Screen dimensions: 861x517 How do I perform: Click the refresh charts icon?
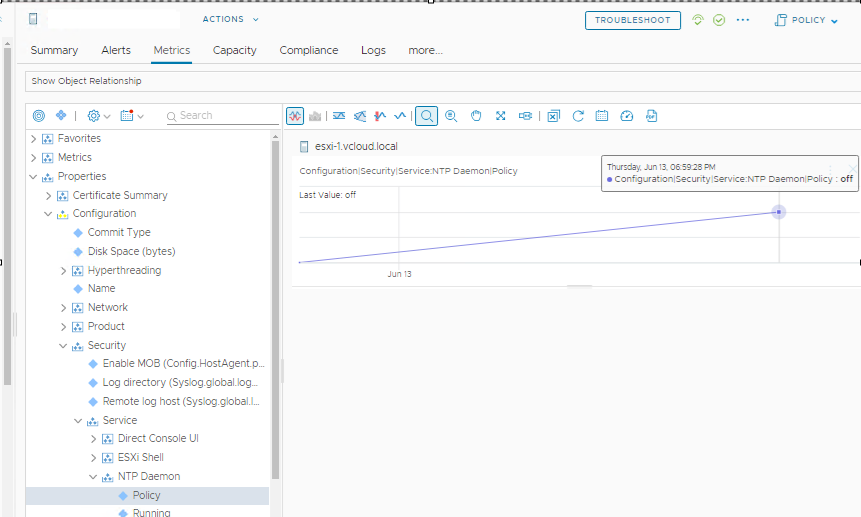click(578, 116)
